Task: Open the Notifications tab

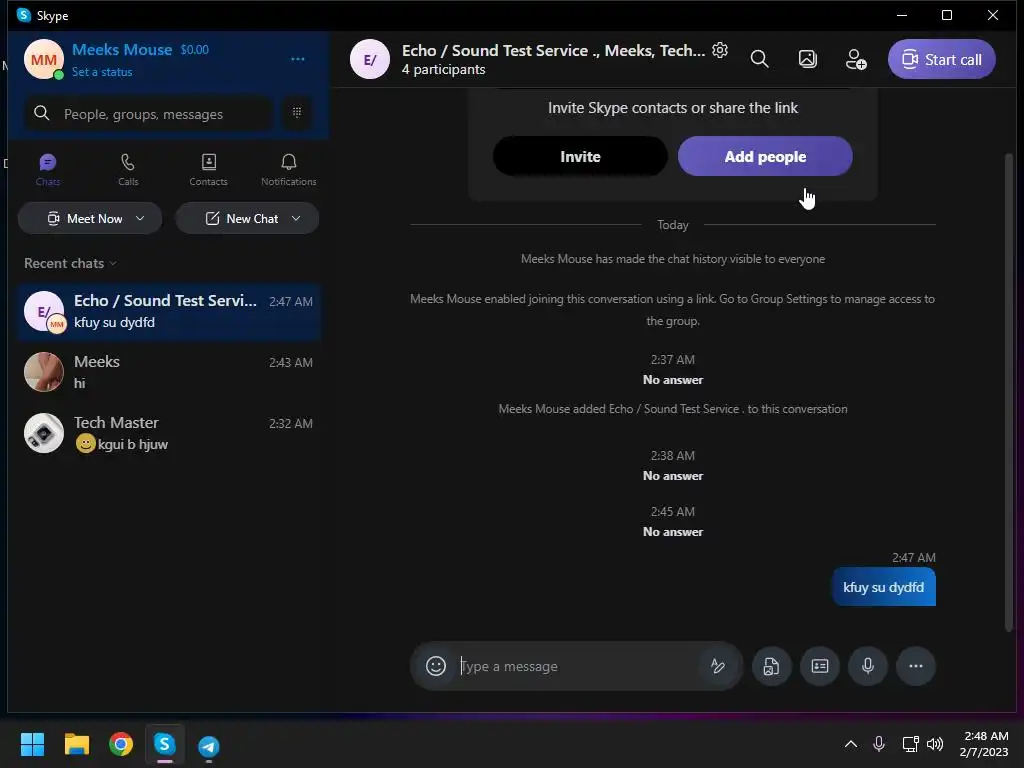Action: pos(289,170)
